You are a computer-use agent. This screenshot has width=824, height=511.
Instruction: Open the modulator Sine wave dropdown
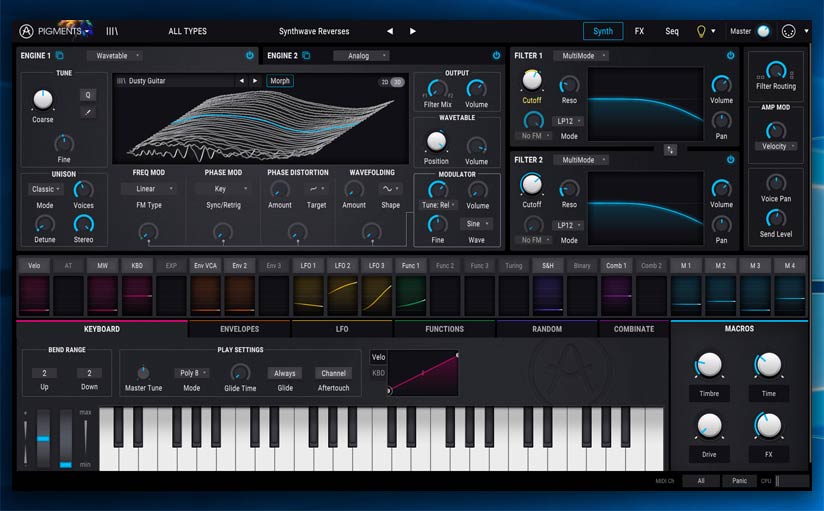click(477, 224)
